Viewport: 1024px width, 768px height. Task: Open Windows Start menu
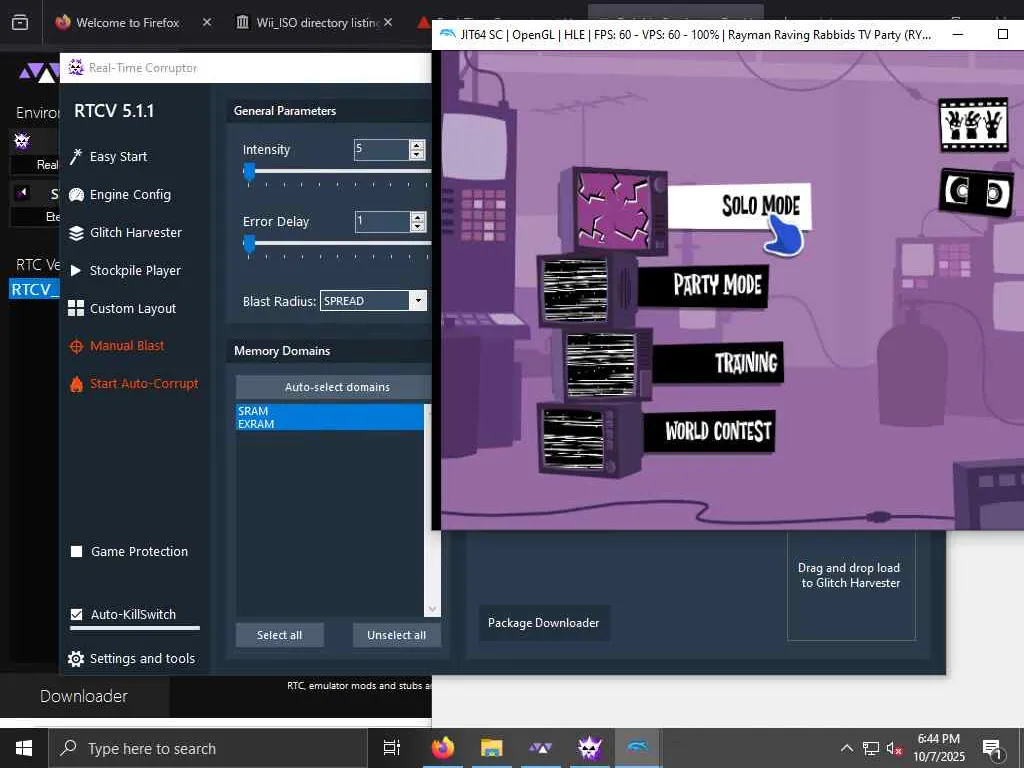point(24,748)
